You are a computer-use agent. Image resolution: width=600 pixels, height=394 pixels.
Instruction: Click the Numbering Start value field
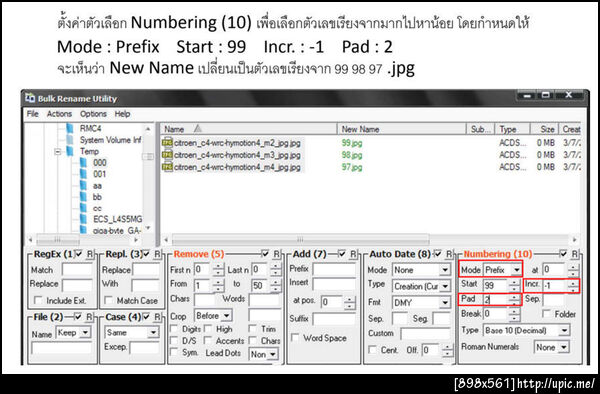(496, 285)
